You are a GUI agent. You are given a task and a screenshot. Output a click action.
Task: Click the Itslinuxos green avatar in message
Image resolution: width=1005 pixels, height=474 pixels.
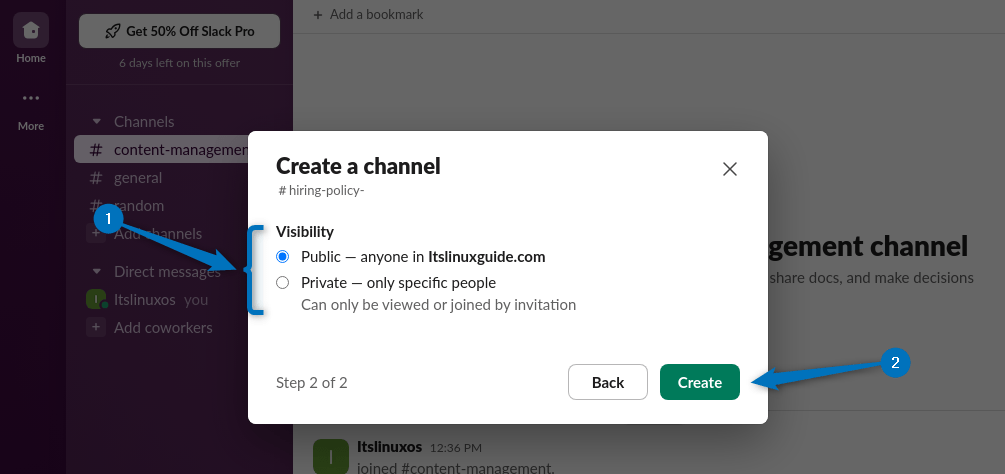(x=330, y=456)
